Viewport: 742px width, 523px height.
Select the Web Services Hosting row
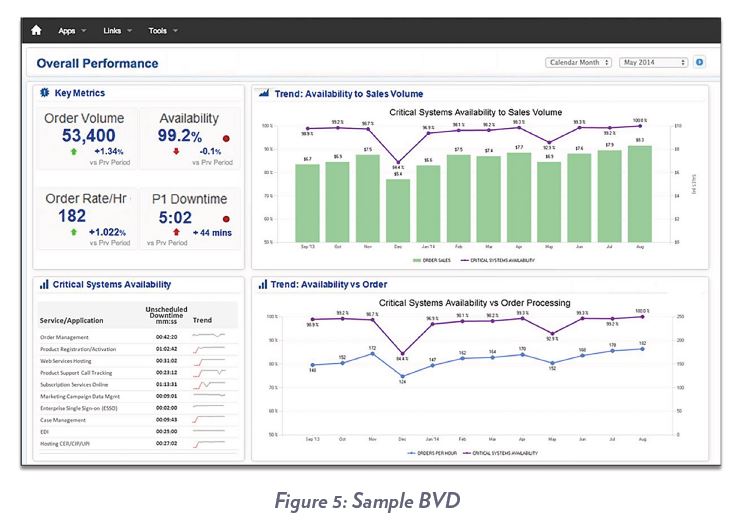[138, 361]
